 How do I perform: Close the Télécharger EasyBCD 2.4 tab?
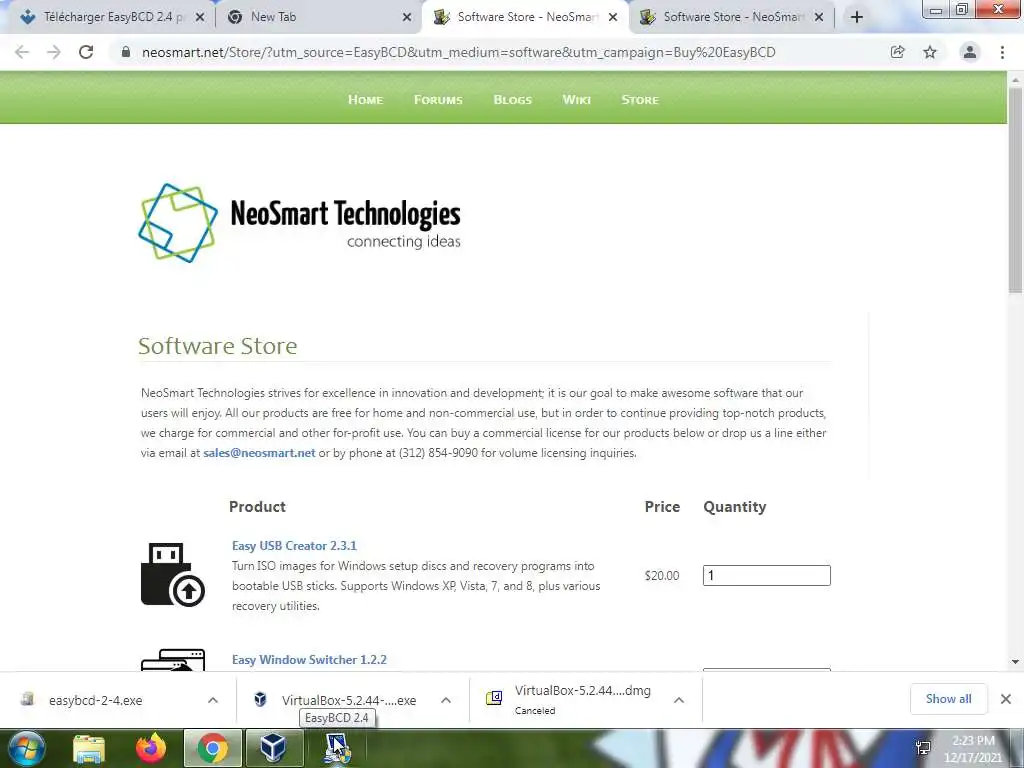(x=200, y=17)
